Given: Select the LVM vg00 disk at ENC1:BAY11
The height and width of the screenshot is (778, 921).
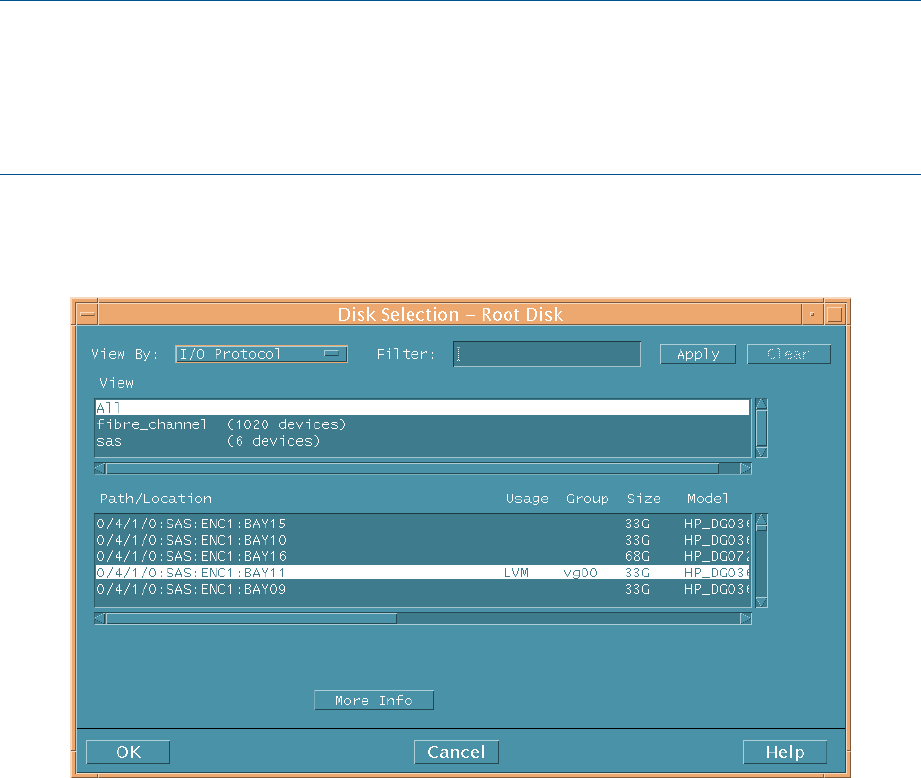Looking at the screenshot, I should (422, 572).
